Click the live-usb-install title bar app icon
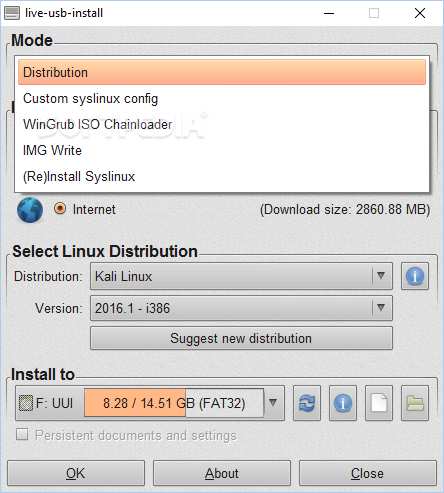This screenshot has width=444, height=493. (x=12, y=13)
